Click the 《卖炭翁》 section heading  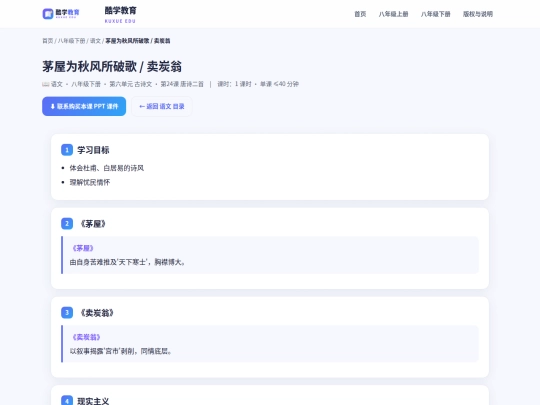(x=96, y=313)
